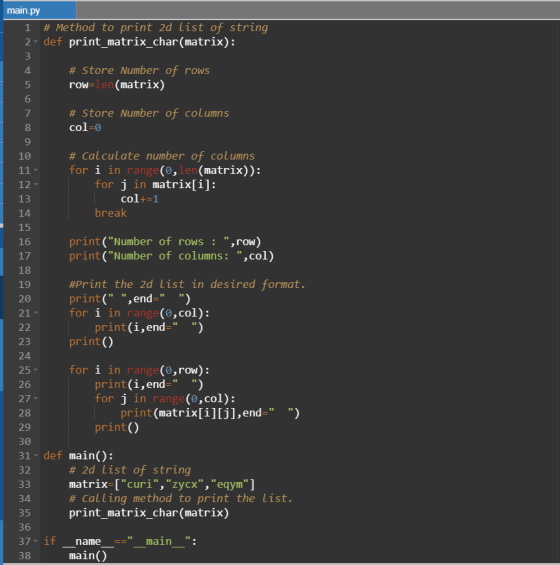Click line number 15 in the gutter
Screen dimensions: 560x565
(x=25, y=227)
